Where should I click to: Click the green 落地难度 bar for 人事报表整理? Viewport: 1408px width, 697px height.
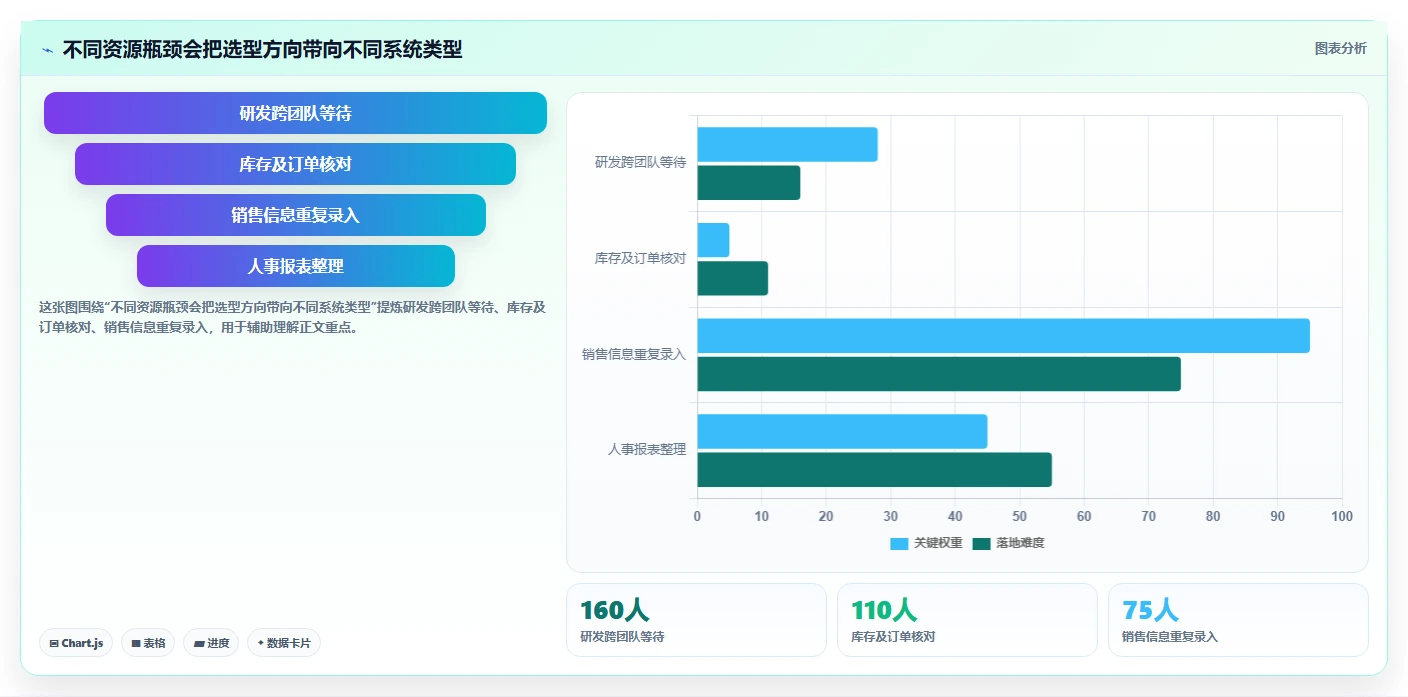click(x=874, y=470)
